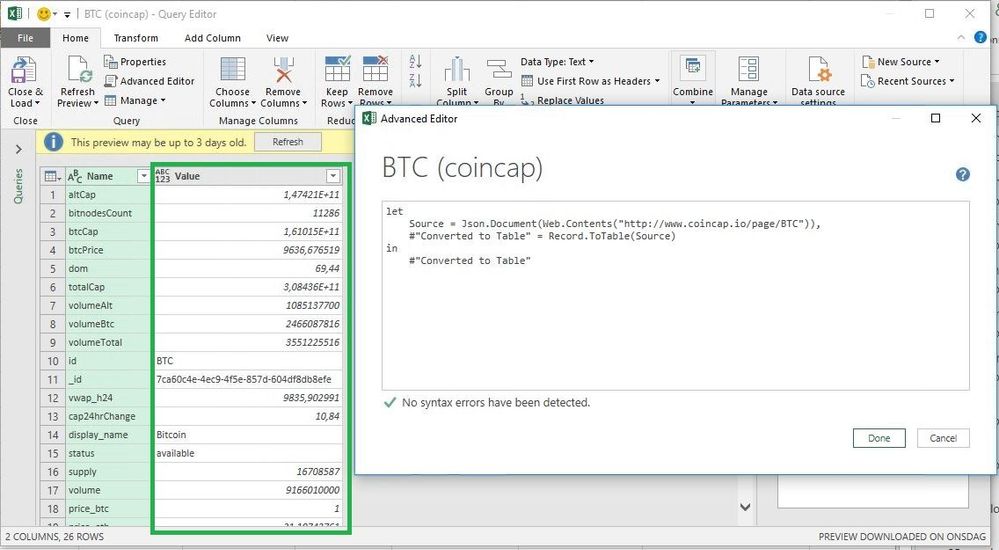Select the bitnodesCount name cell
999x550 pixels.
click(108, 213)
